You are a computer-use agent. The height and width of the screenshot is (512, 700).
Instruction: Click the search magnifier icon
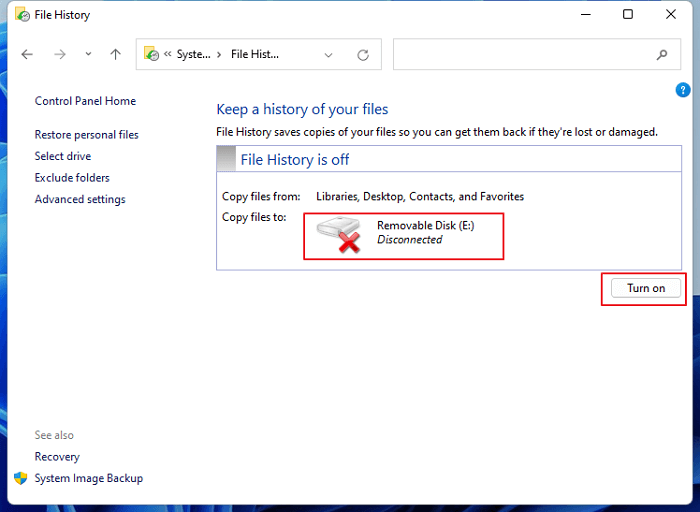661,55
